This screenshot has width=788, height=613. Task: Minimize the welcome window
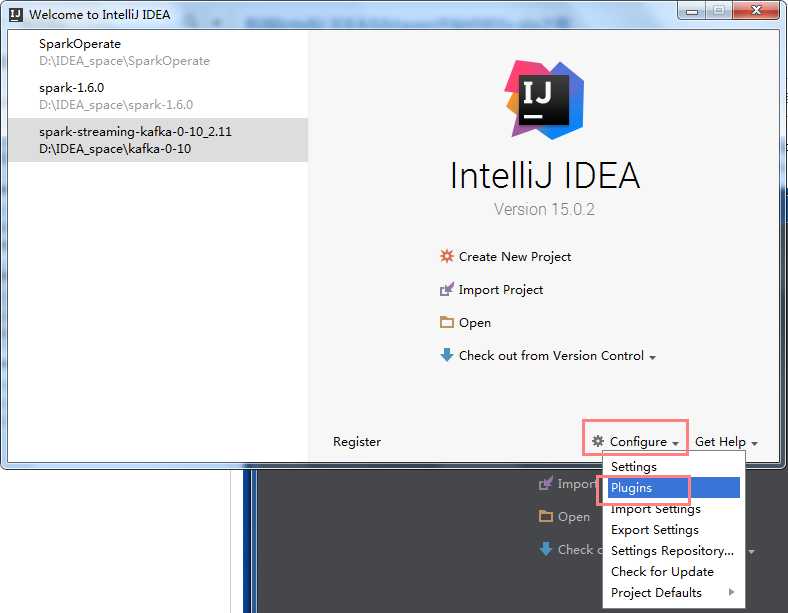[x=692, y=11]
